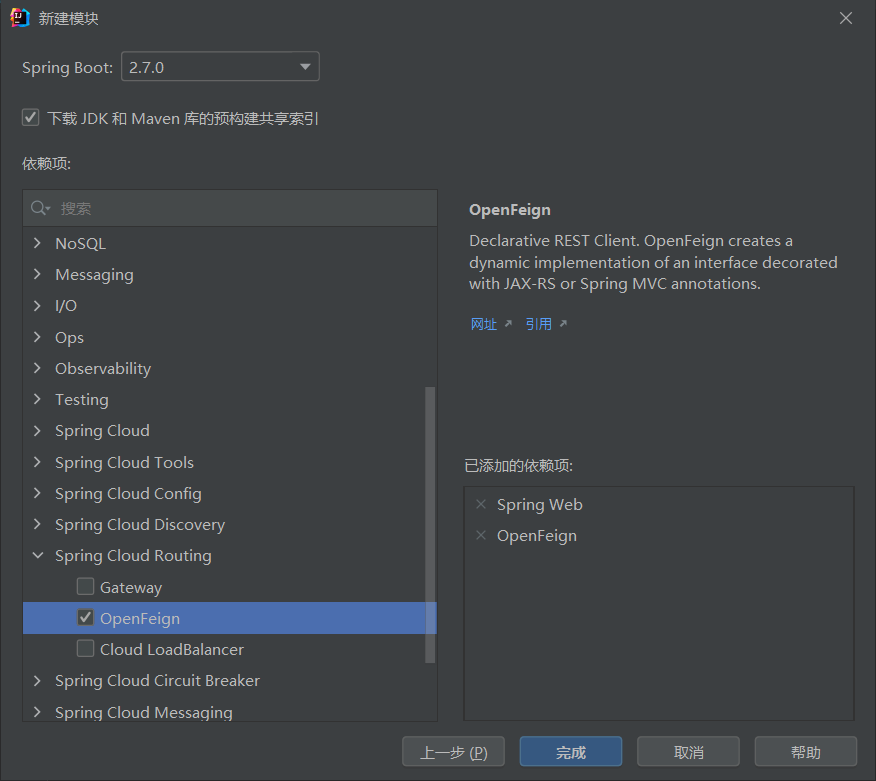Expand the Spring Cloud Tools category
876x781 pixels.
click(x=37, y=462)
